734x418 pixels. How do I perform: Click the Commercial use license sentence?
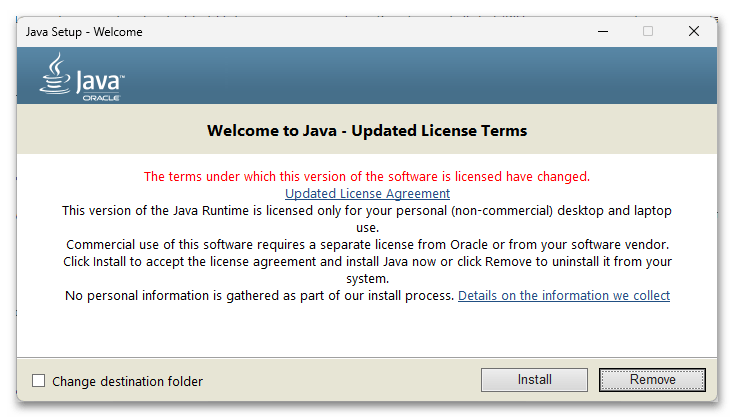tap(367, 244)
